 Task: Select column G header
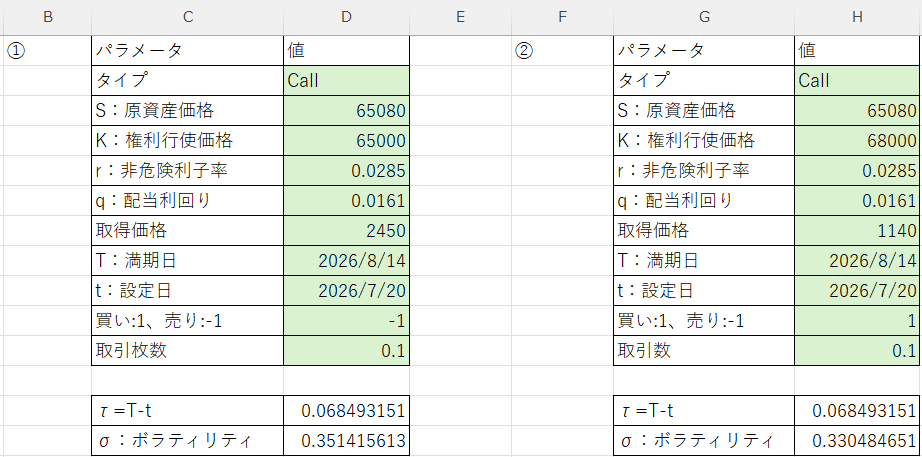(704, 17)
